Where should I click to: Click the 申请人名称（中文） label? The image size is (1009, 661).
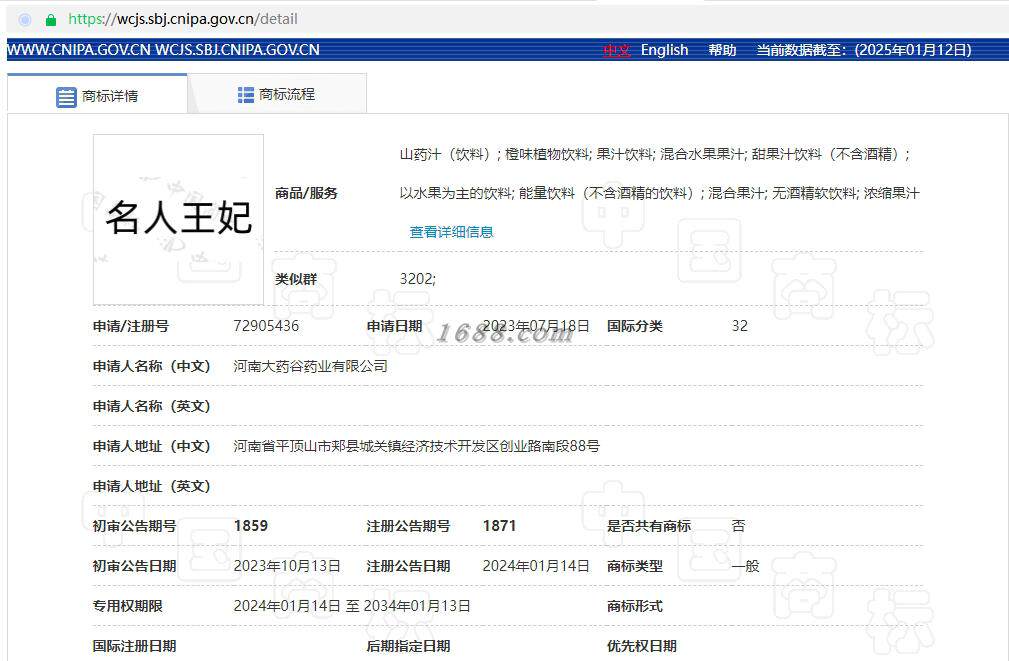point(152,366)
